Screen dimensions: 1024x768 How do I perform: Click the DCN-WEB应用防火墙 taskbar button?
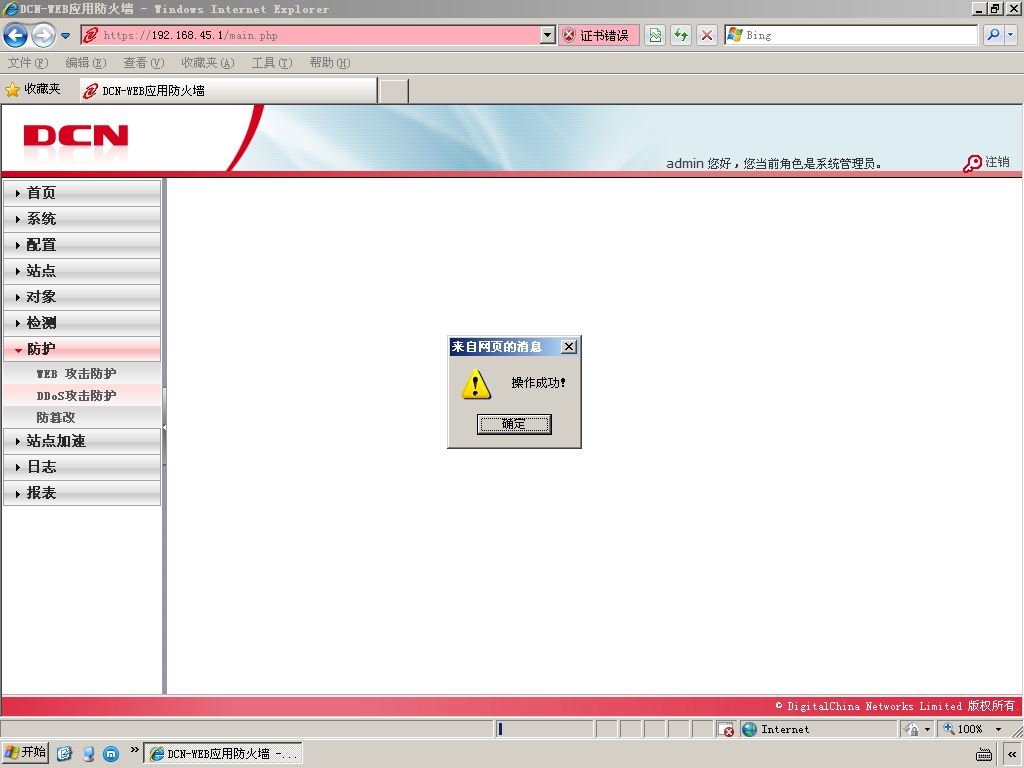(223, 754)
